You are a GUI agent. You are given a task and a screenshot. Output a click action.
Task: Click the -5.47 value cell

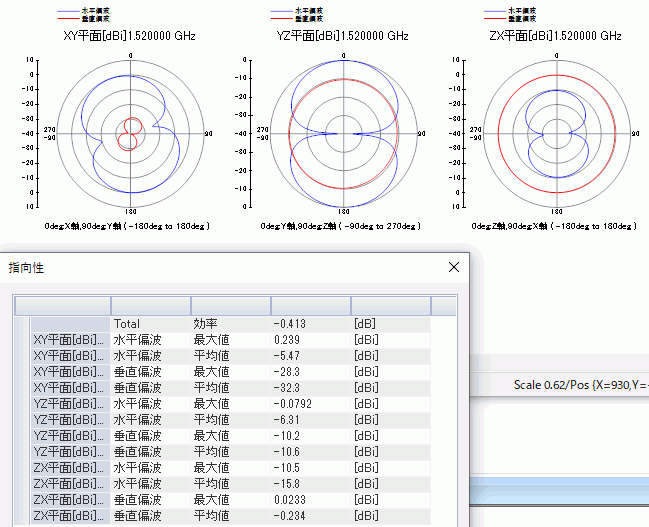pyautogui.click(x=310, y=356)
